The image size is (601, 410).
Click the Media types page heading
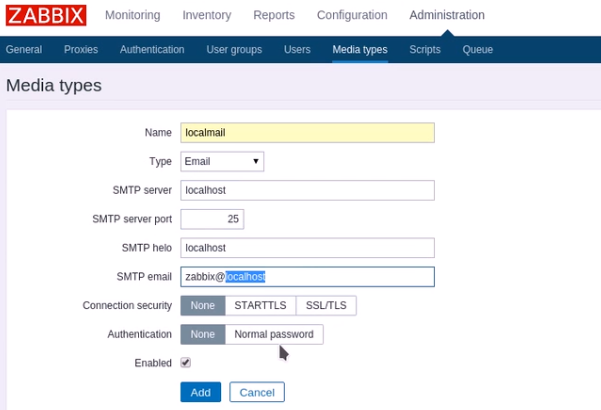(x=54, y=85)
